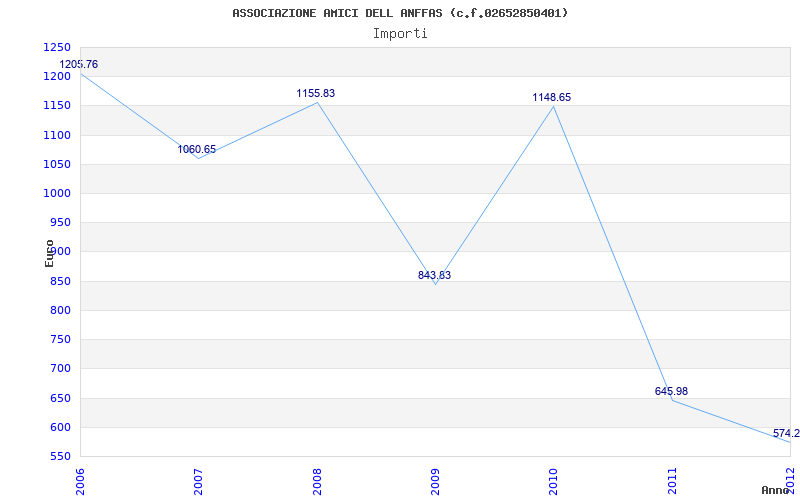
Task: Click the 2008 x-axis label
Action: point(317,482)
